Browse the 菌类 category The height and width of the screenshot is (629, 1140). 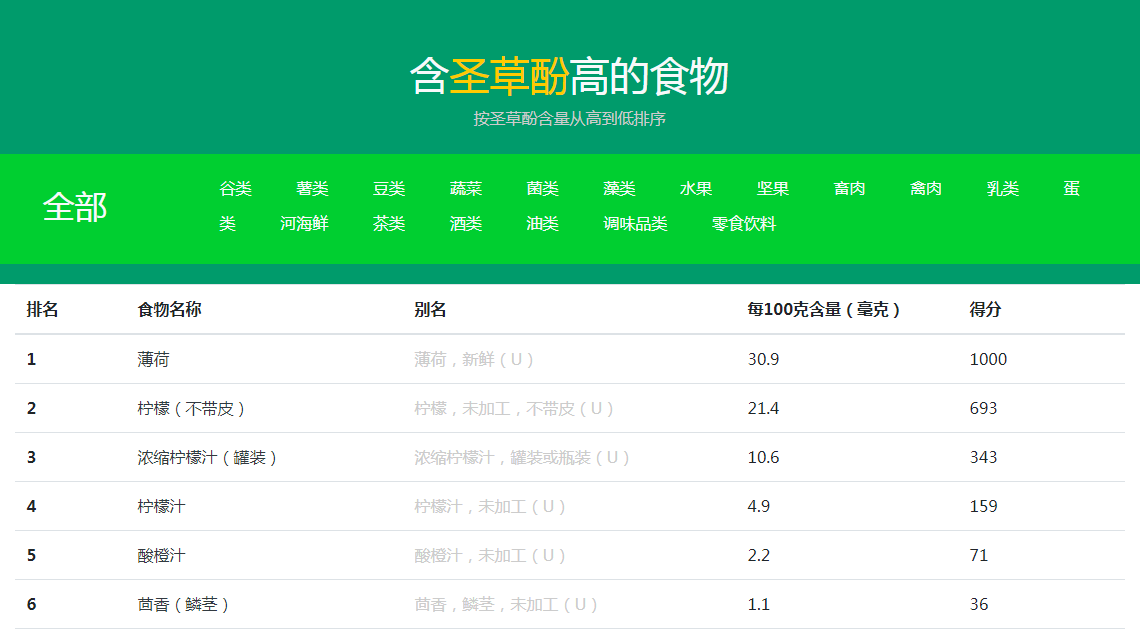[542, 188]
